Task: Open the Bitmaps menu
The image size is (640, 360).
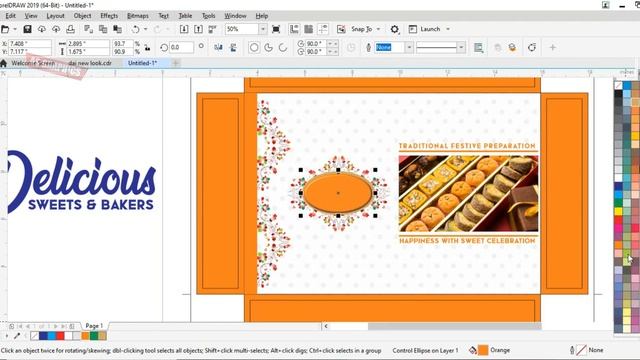Action: coord(138,16)
